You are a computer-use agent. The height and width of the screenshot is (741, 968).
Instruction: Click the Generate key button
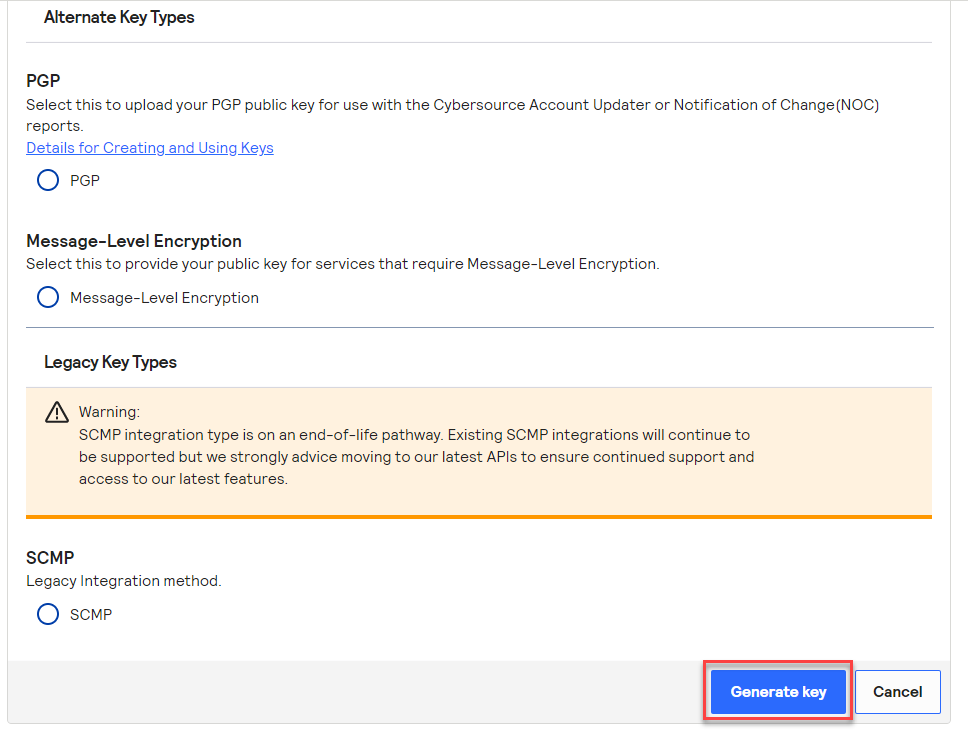pyautogui.click(x=777, y=691)
